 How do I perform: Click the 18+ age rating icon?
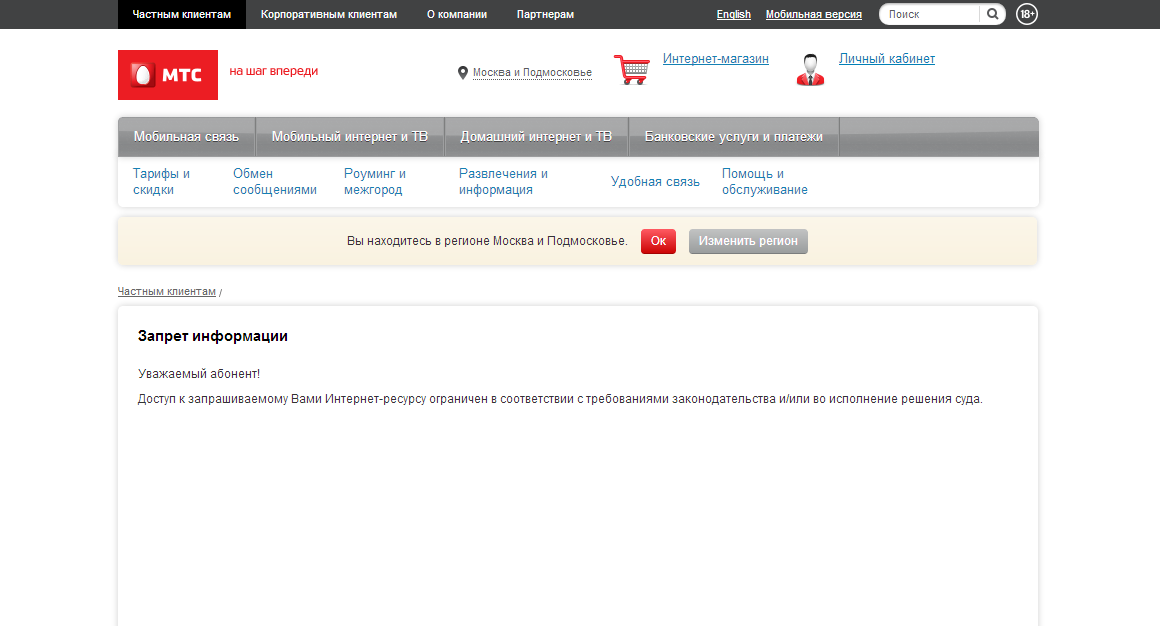point(1027,14)
